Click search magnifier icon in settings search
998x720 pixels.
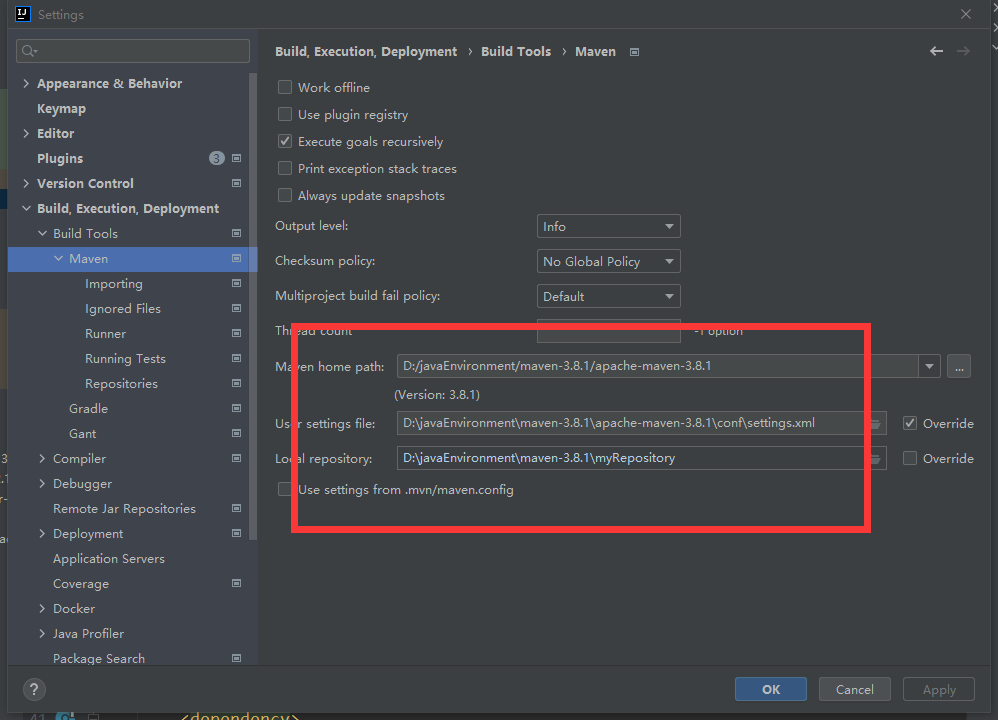point(29,51)
